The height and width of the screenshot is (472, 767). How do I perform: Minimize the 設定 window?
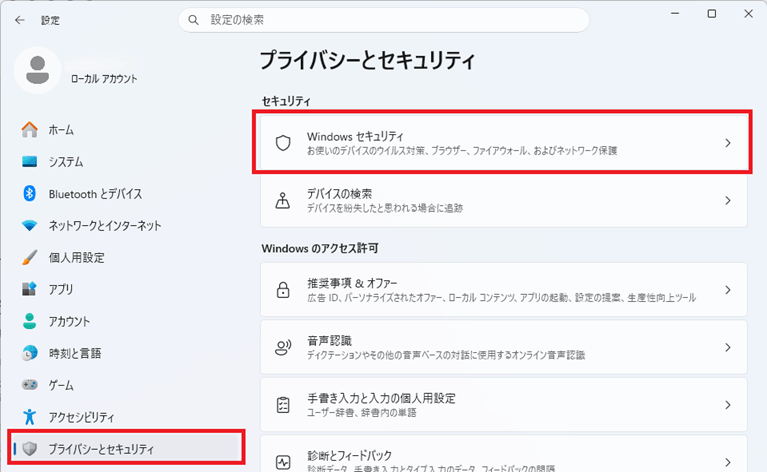tap(675, 14)
